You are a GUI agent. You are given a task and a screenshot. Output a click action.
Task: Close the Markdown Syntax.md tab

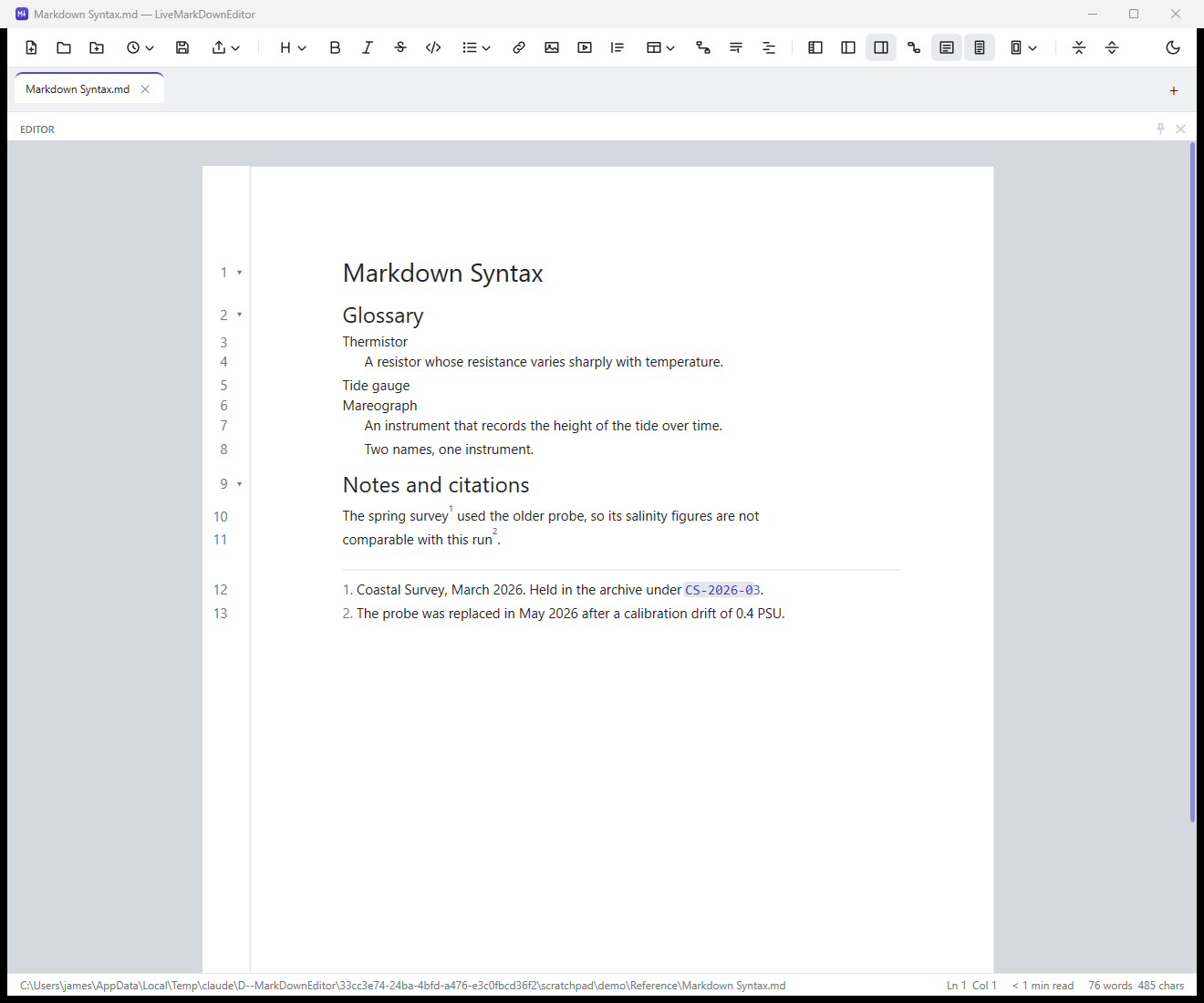point(145,89)
